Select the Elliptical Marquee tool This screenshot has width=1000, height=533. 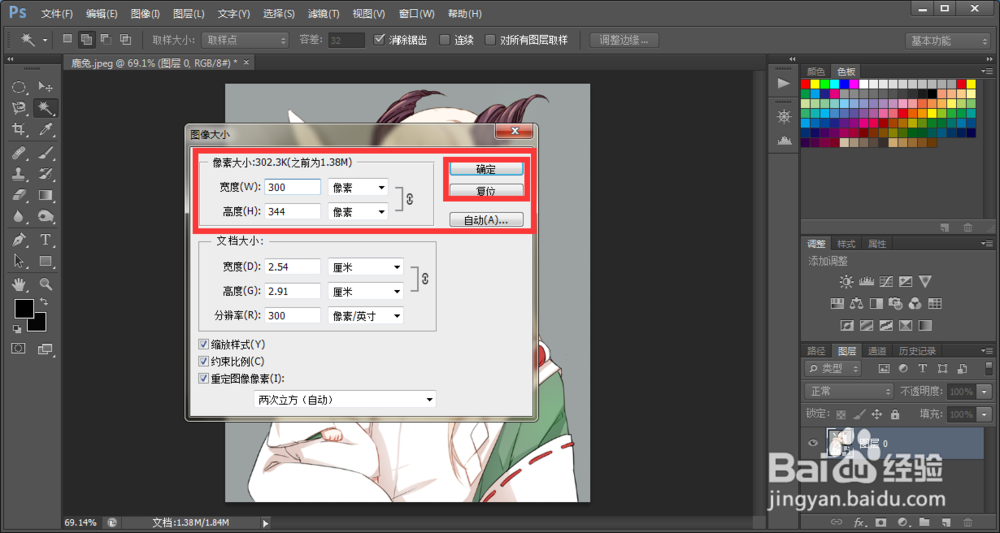click(x=19, y=86)
